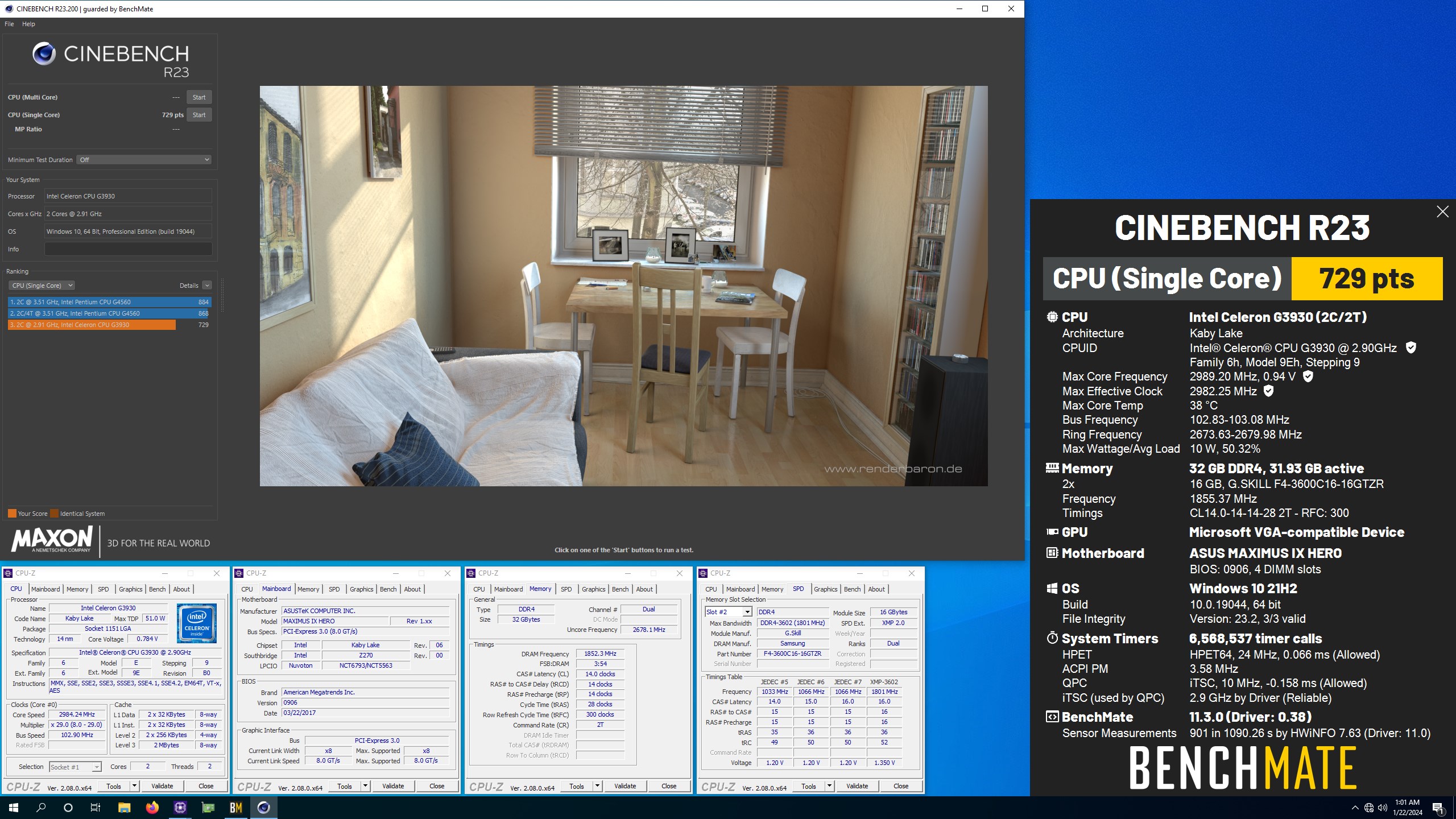The image size is (1456, 819).
Task: Click the MAXON logo
Action: click(52, 539)
